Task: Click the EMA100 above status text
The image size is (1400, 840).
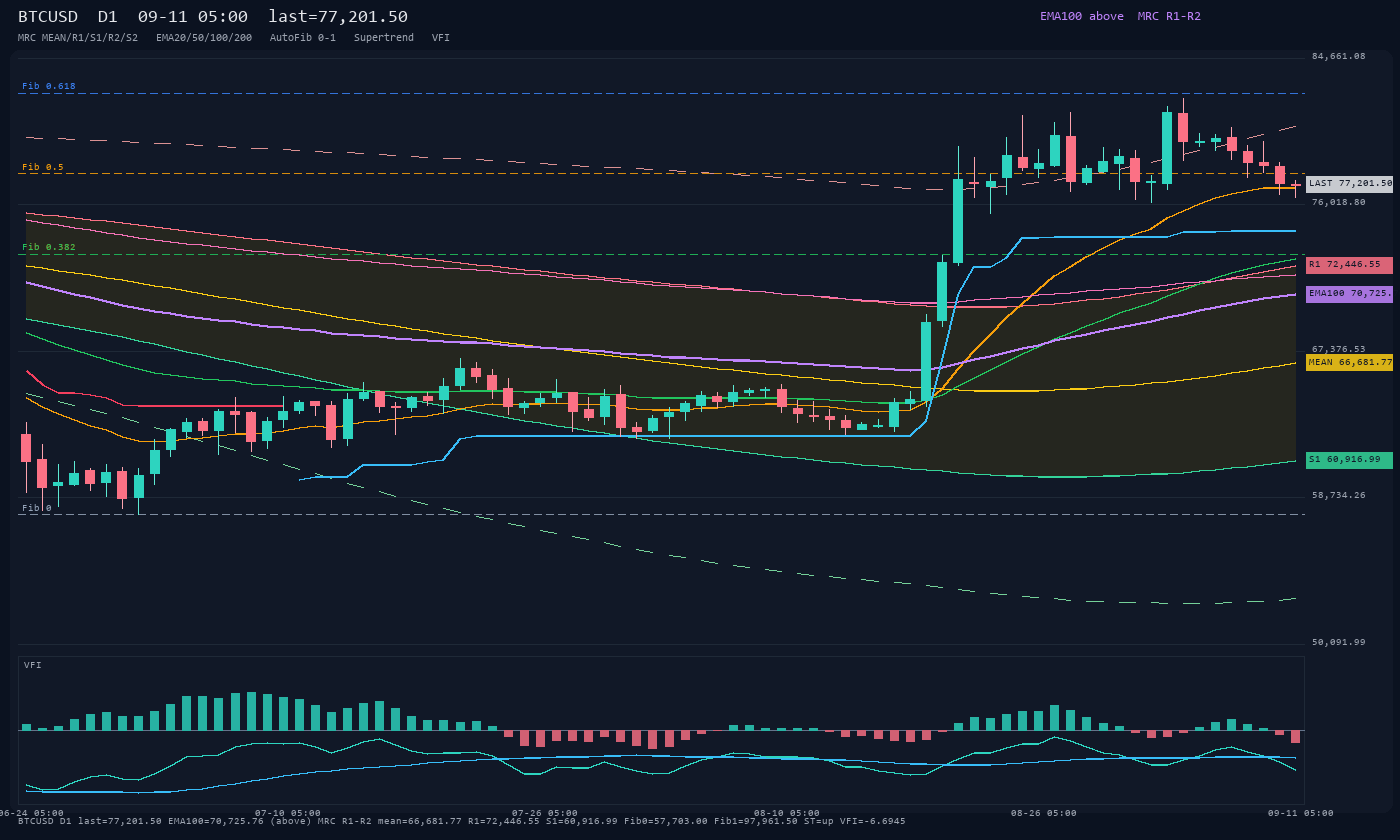Action: tap(1082, 16)
